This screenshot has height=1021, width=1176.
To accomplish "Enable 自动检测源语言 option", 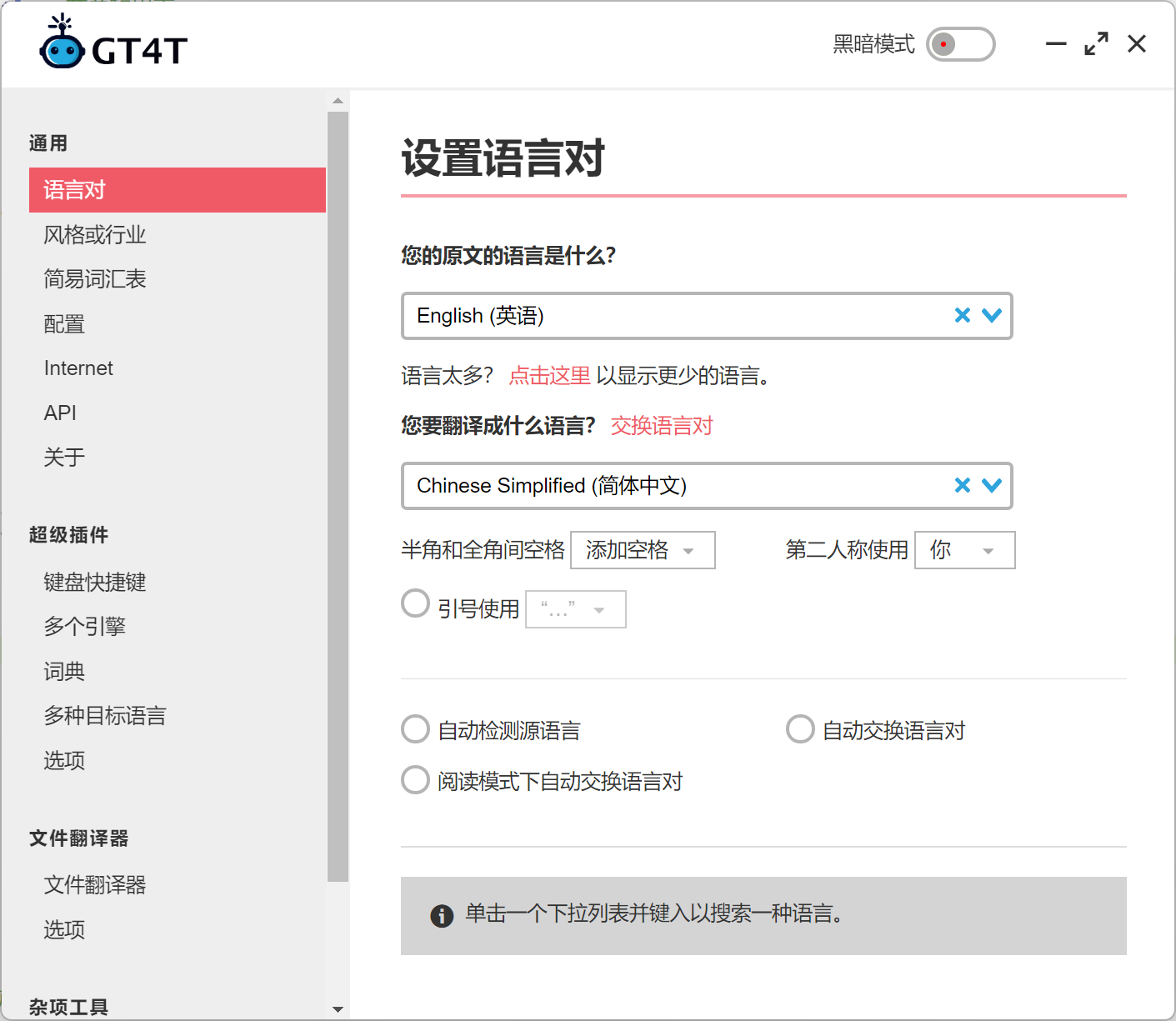I will [415, 728].
